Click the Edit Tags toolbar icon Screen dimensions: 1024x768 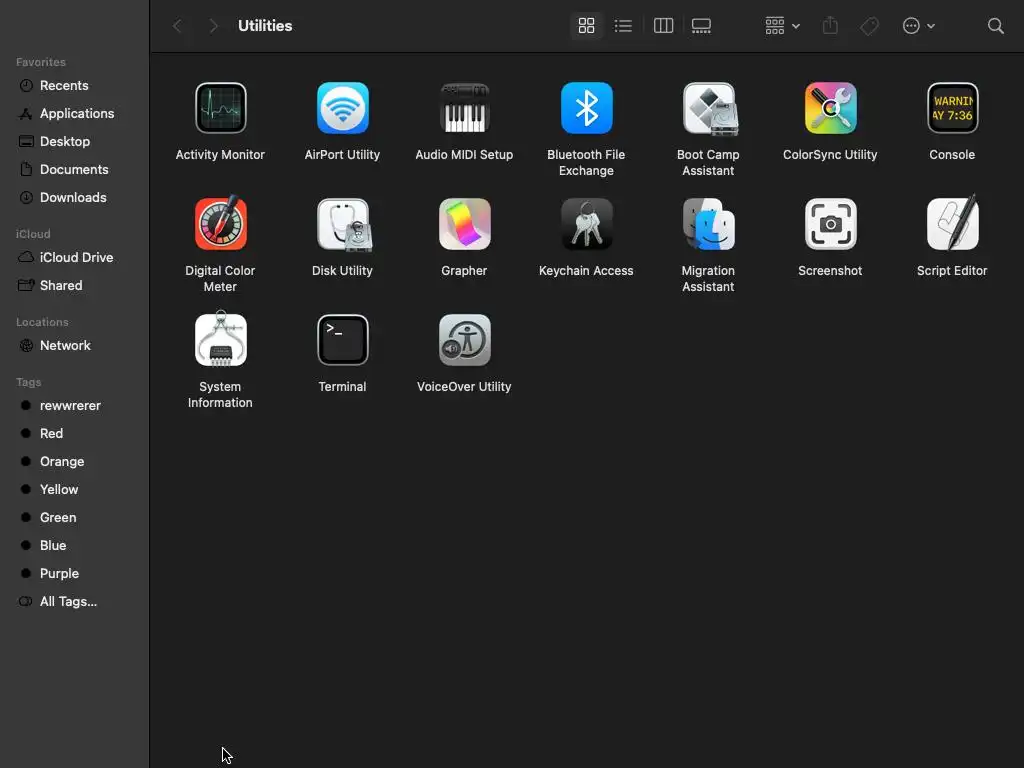pos(869,26)
